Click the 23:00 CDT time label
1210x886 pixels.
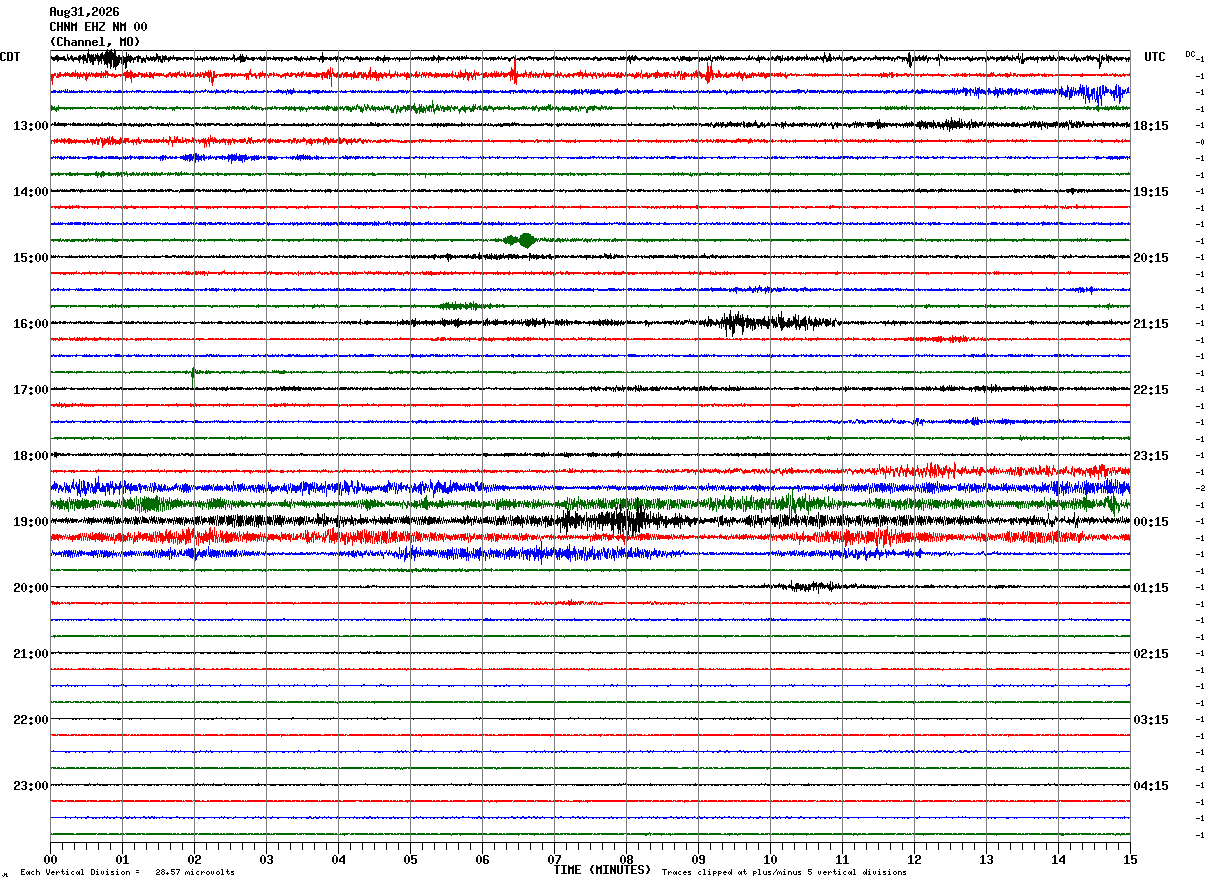pyautogui.click(x=30, y=786)
